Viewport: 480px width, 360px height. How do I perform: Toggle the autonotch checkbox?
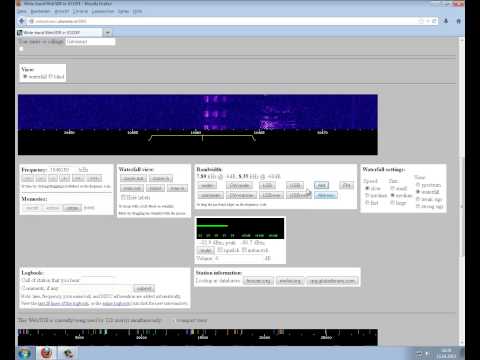tap(244, 250)
